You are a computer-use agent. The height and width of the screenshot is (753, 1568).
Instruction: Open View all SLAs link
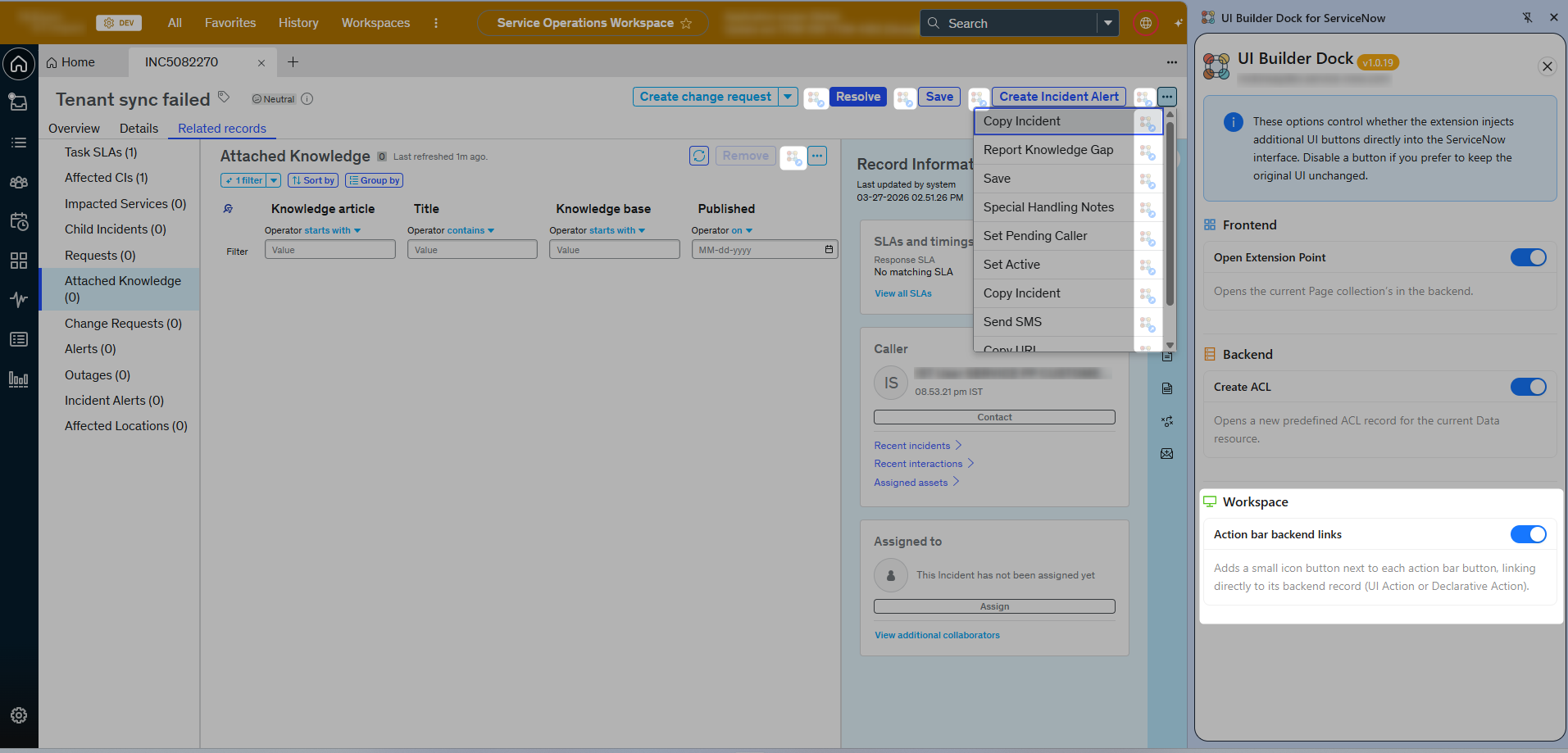[902, 293]
